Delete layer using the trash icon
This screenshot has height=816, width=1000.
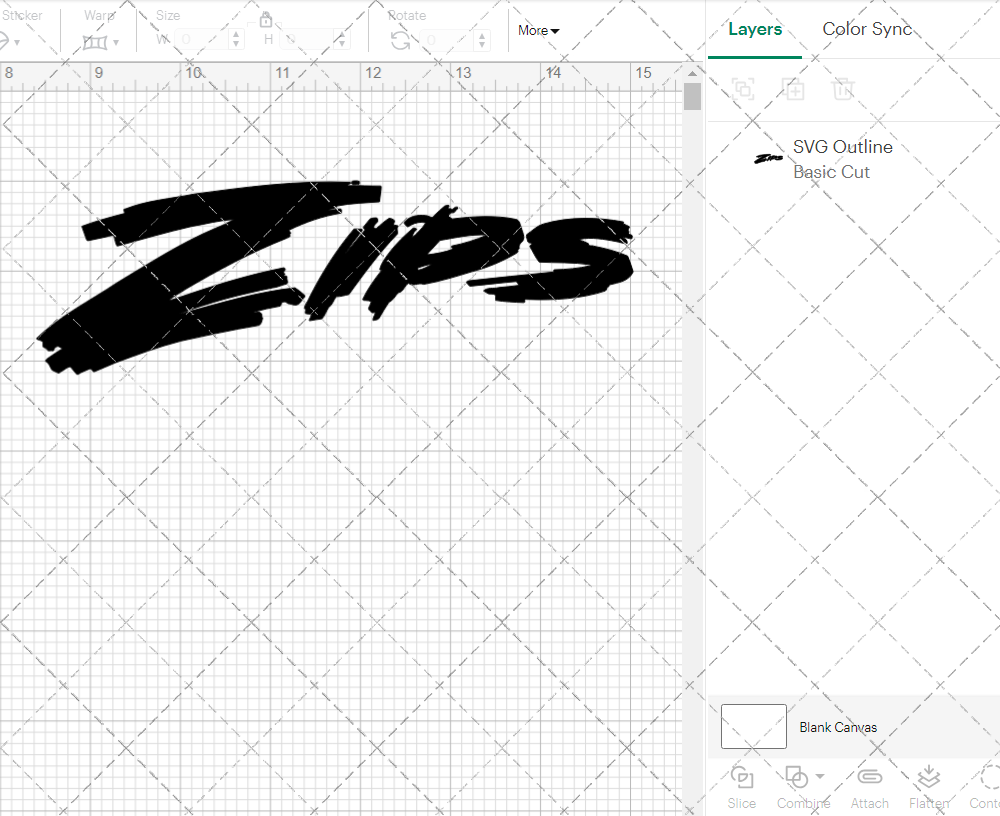[843, 89]
